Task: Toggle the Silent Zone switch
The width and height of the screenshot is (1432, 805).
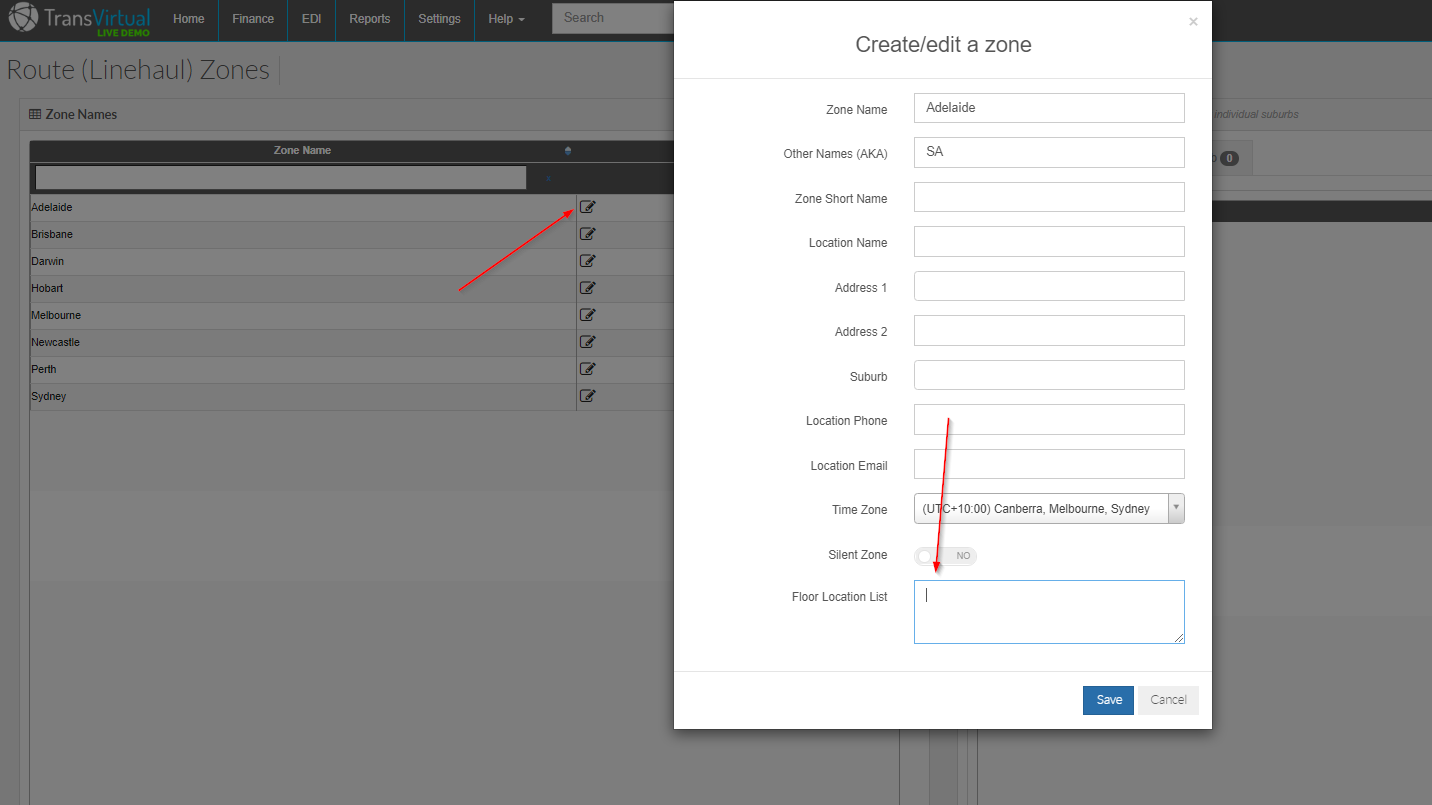Action: [946, 556]
